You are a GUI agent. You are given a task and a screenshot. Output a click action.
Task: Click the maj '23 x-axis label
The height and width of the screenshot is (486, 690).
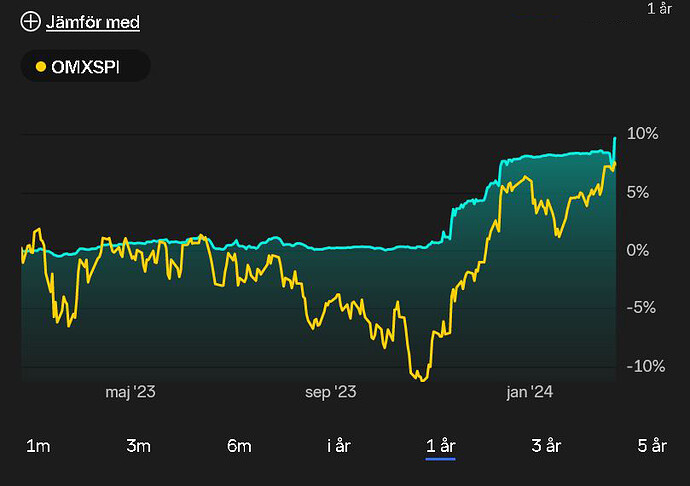131,393
